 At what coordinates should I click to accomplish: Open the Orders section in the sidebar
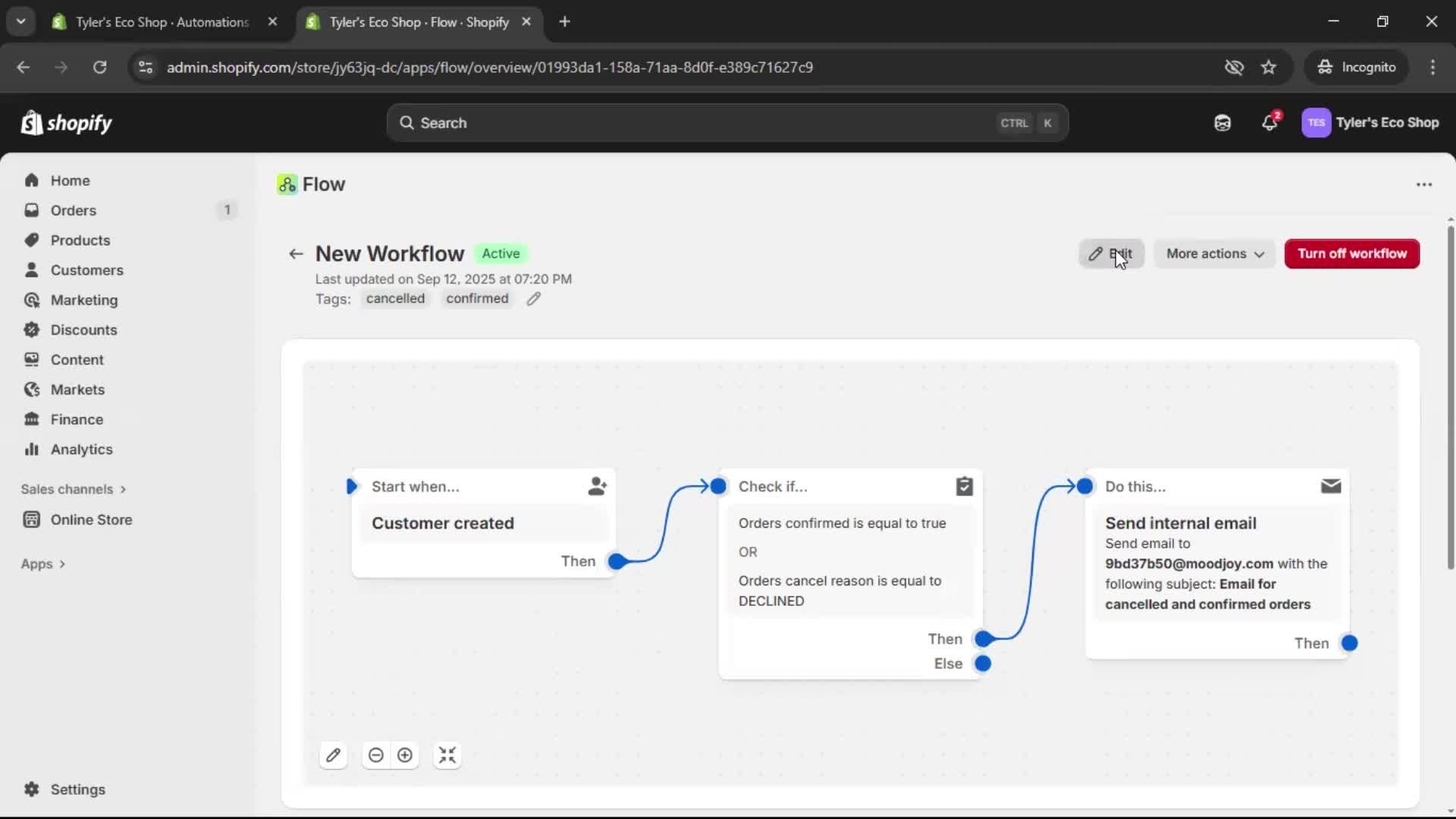coord(72,210)
